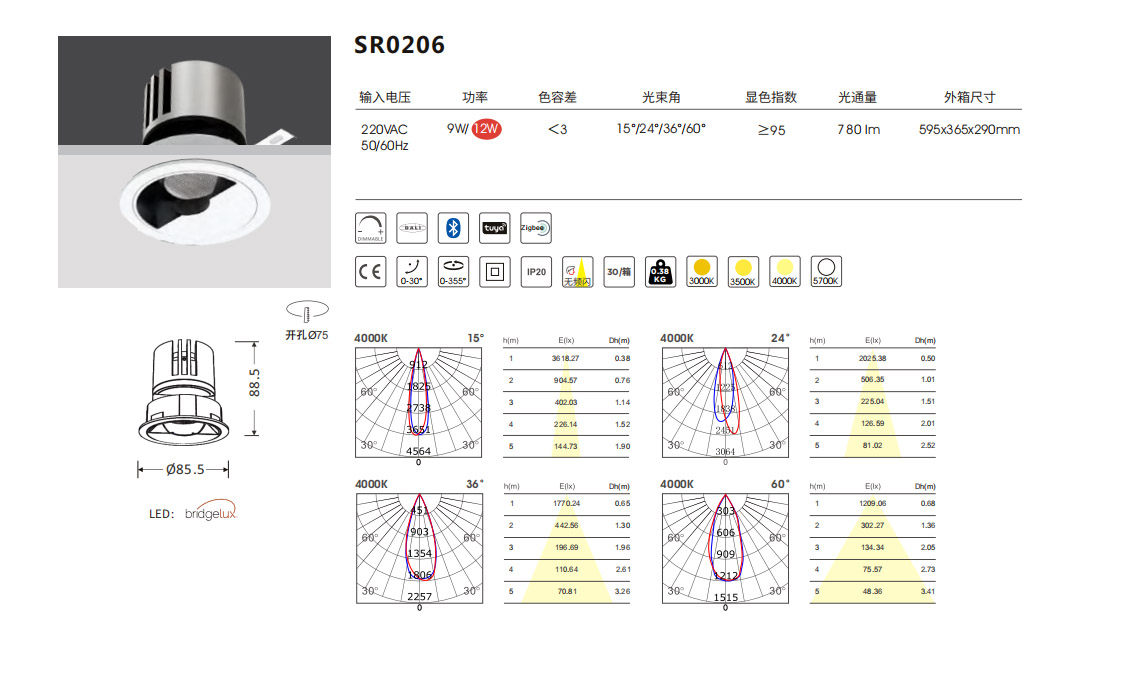
Task: Click the 功率 column header
Action: click(x=475, y=97)
